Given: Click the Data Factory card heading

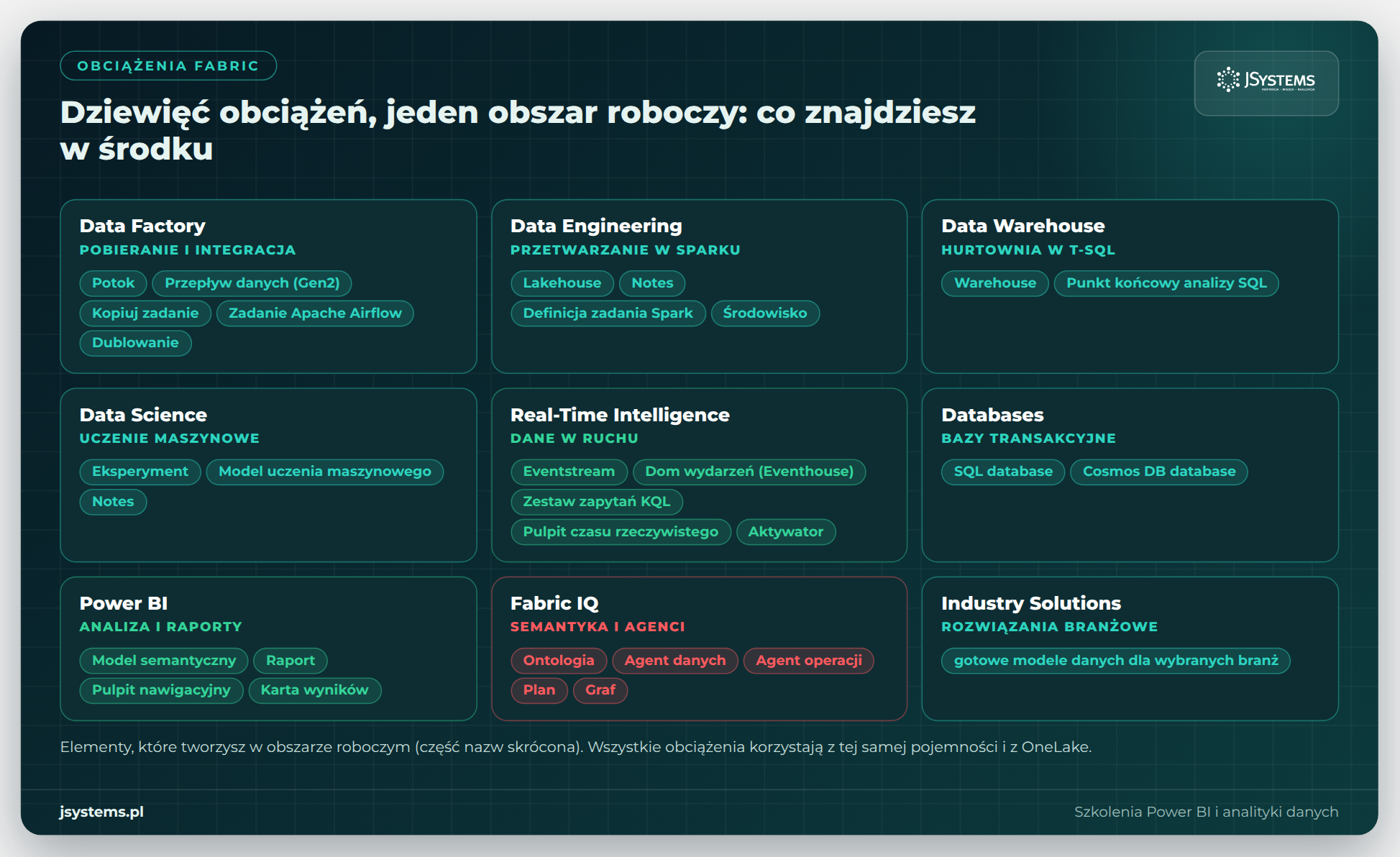Looking at the screenshot, I should [142, 226].
